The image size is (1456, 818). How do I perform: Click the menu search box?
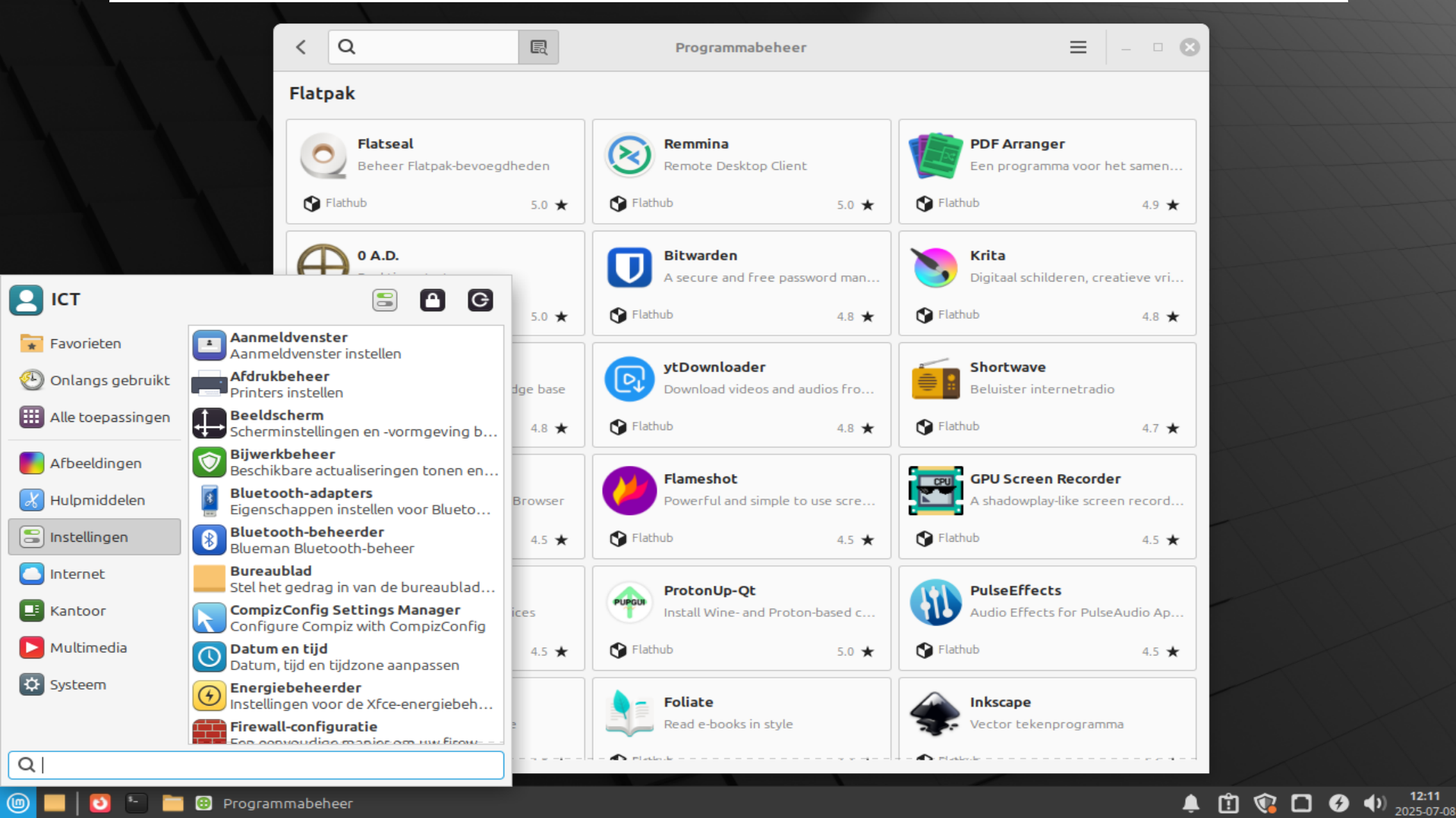click(x=256, y=765)
